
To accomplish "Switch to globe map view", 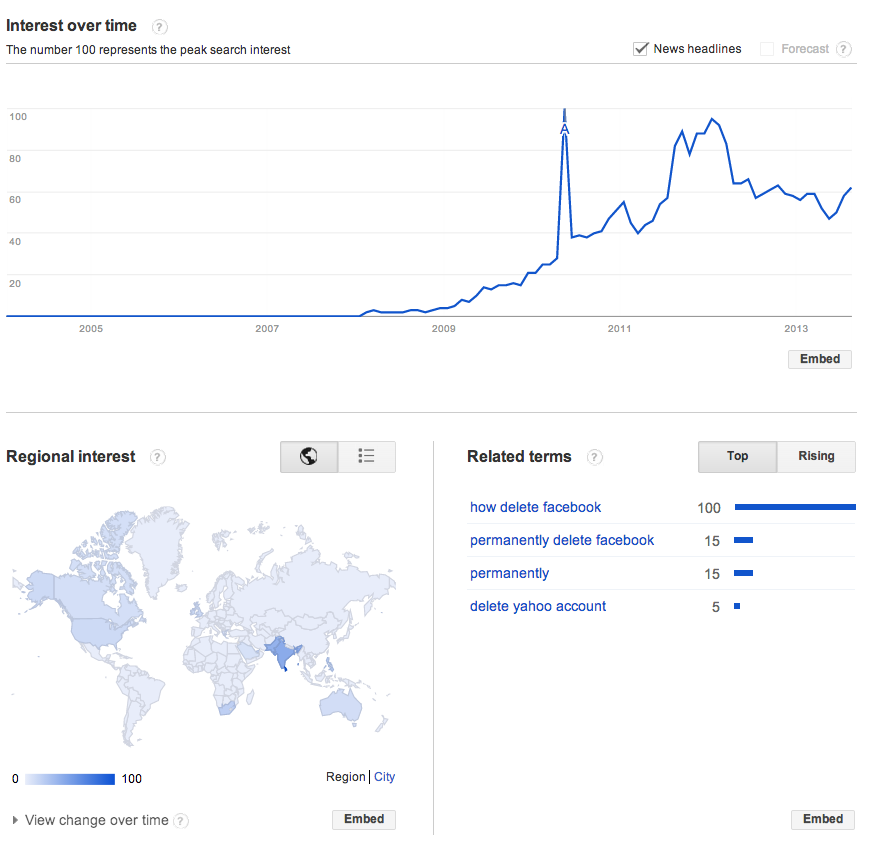I will click(309, 457).
